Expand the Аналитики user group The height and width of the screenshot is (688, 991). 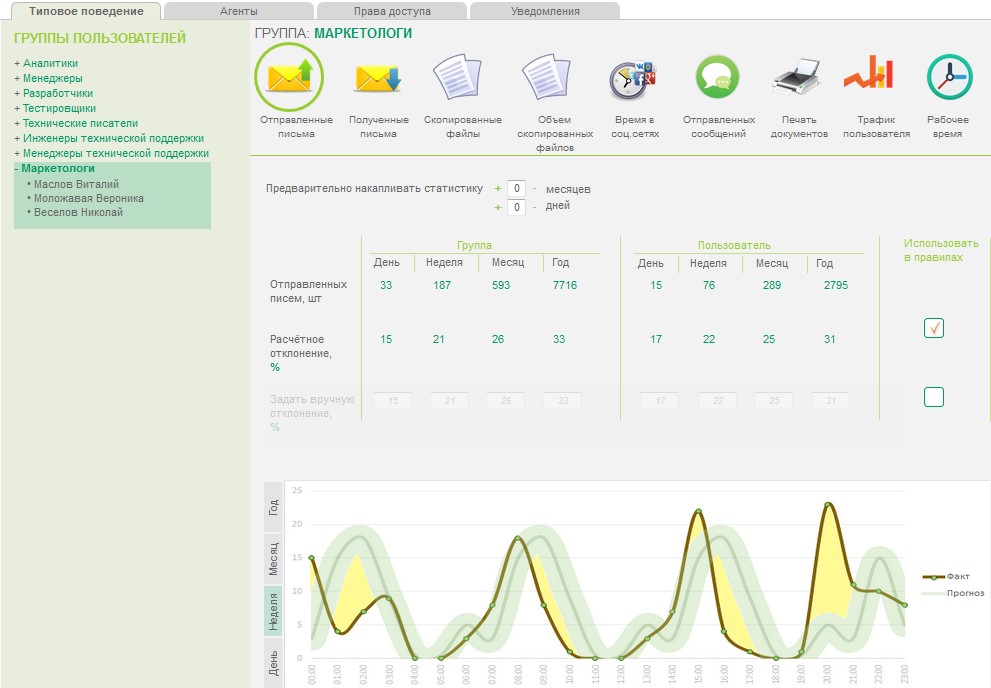[x=50, y=63]
